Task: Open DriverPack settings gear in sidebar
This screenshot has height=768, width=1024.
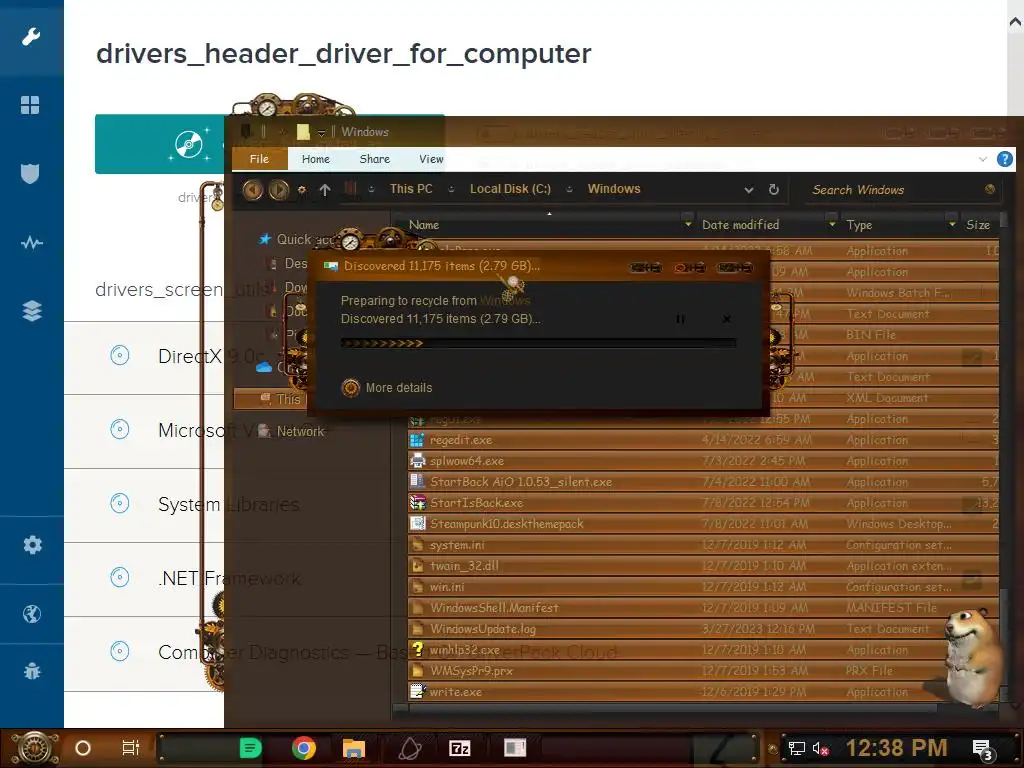Action: click(32, 545)
